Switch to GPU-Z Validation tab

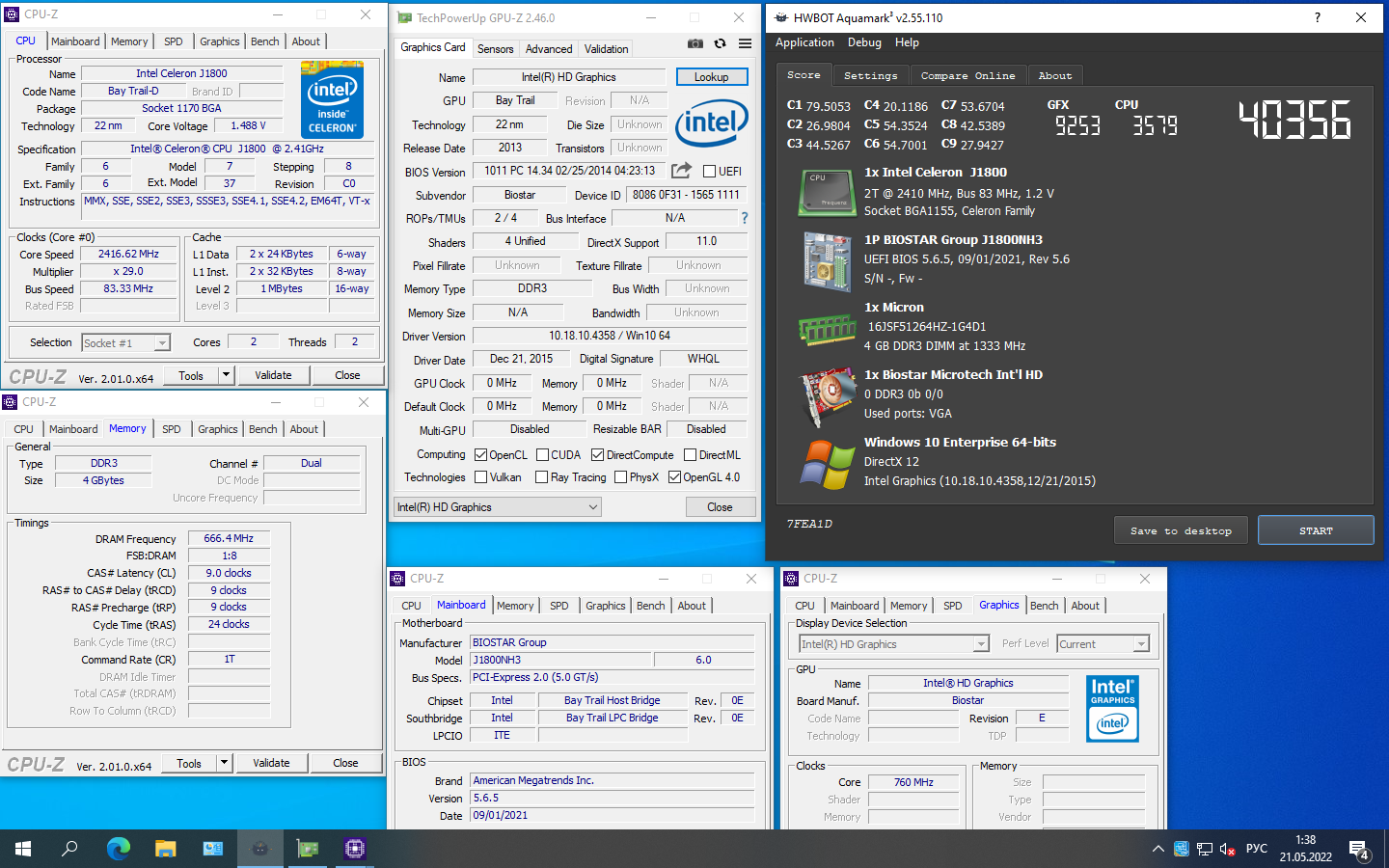(x=606, y=49)
